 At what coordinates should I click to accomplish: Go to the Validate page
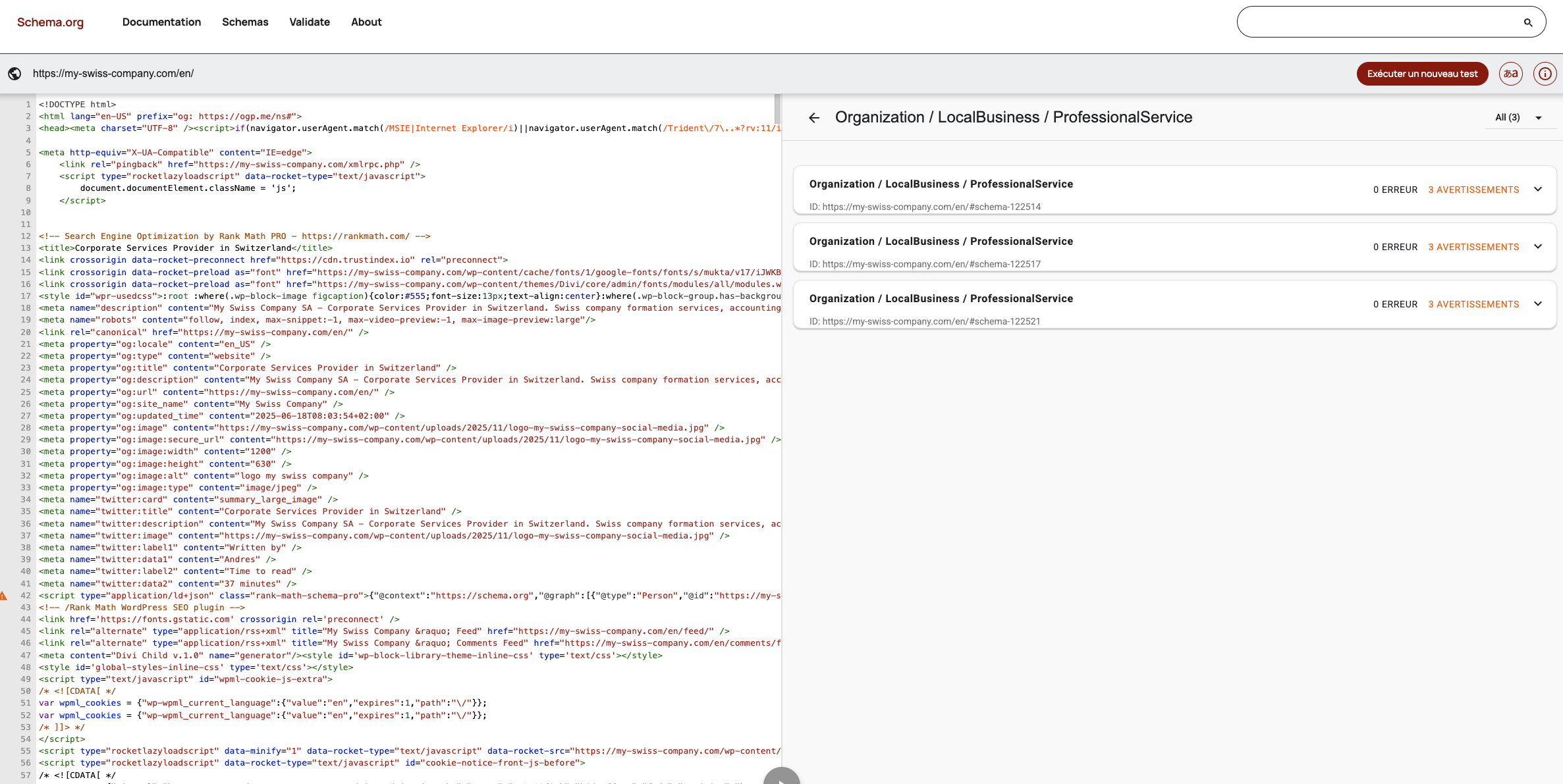point(310,22)
